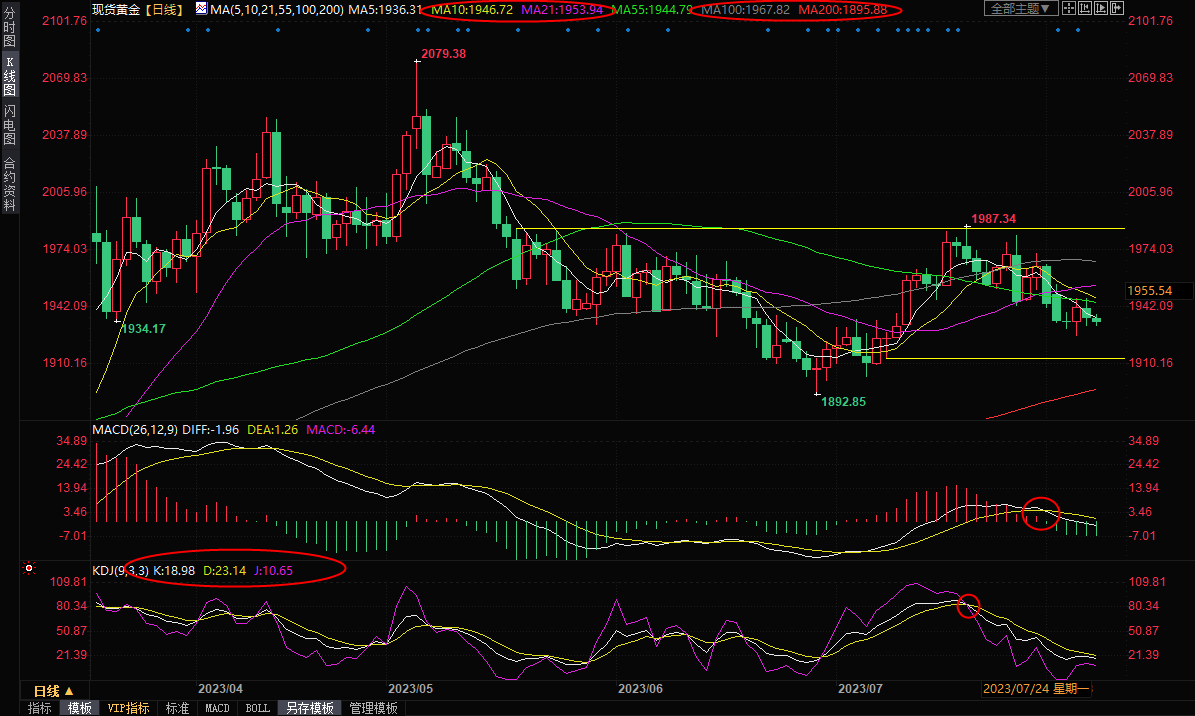Open 管理模板 template manager
Viewport: 1195px width, 716px height.
[x=373, y=708]
